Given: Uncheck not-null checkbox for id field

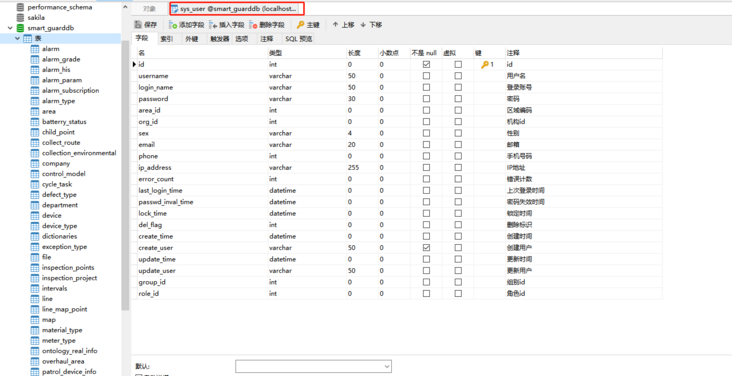Looking at the screenshot, I should [x=426, y=64].
